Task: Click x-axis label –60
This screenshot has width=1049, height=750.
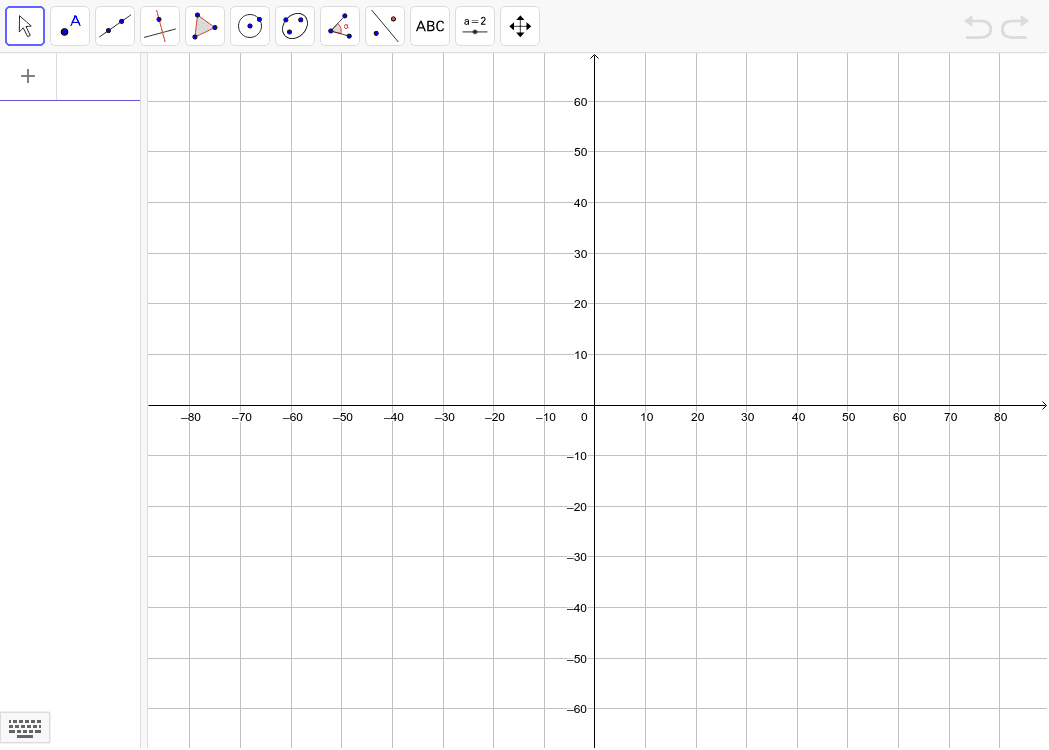Action: [x=292, y=417]
